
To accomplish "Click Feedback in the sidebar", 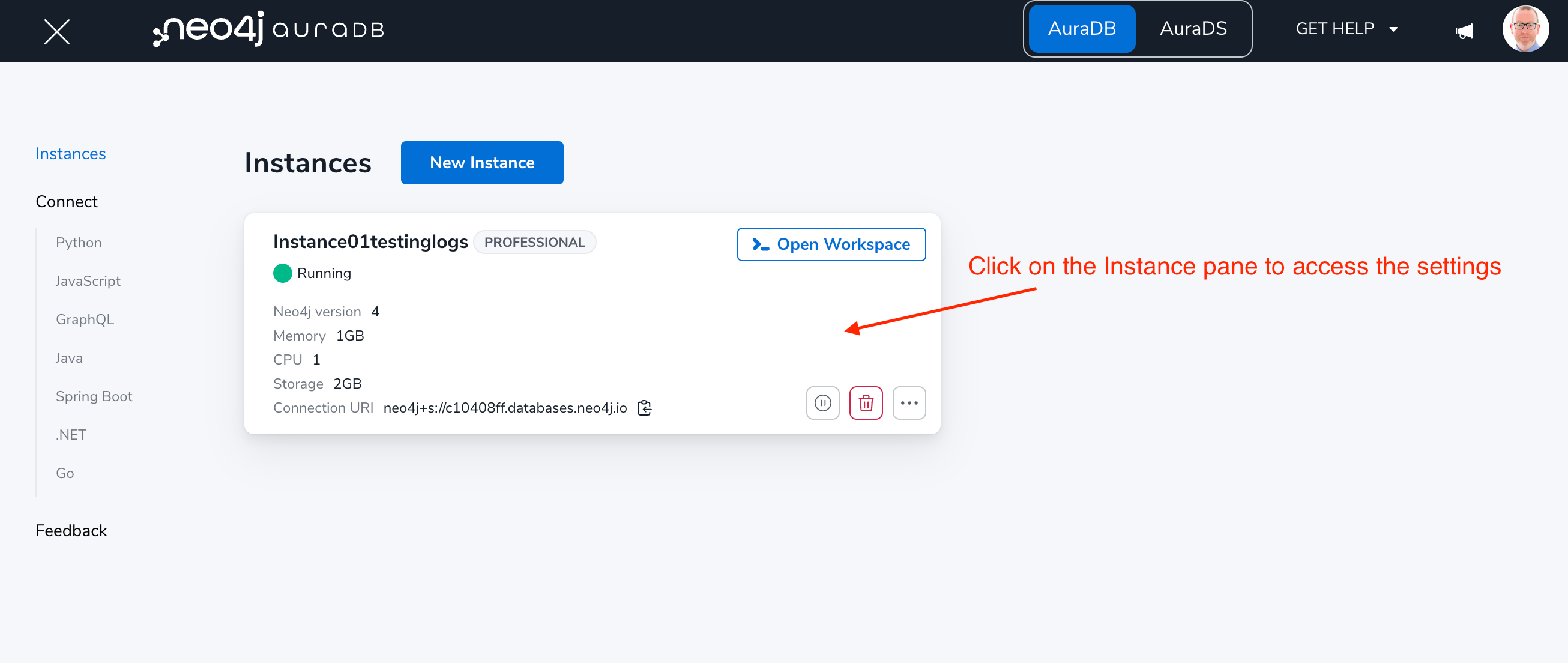I will (71, 531).
